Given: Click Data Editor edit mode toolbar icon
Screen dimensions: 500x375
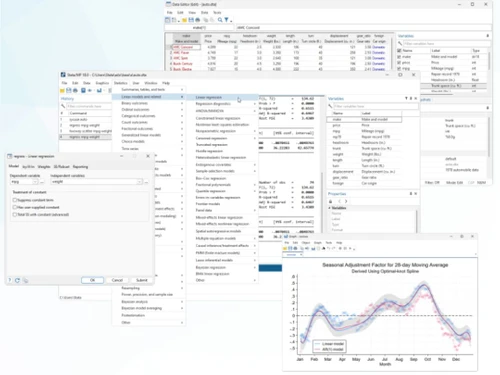Looking at the screenshot, I should (168, 20).
